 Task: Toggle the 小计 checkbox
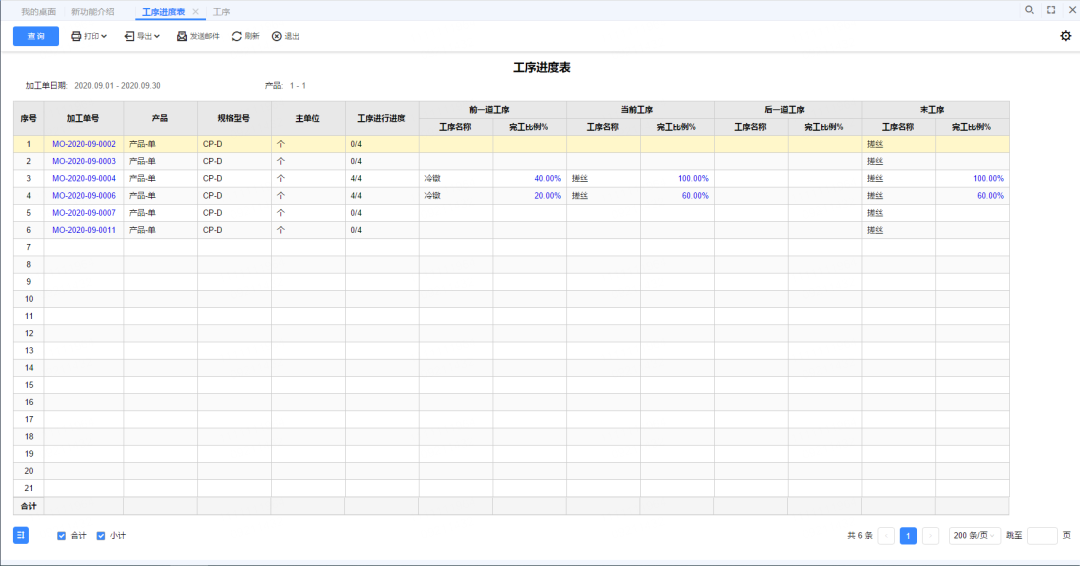[101, 536]
